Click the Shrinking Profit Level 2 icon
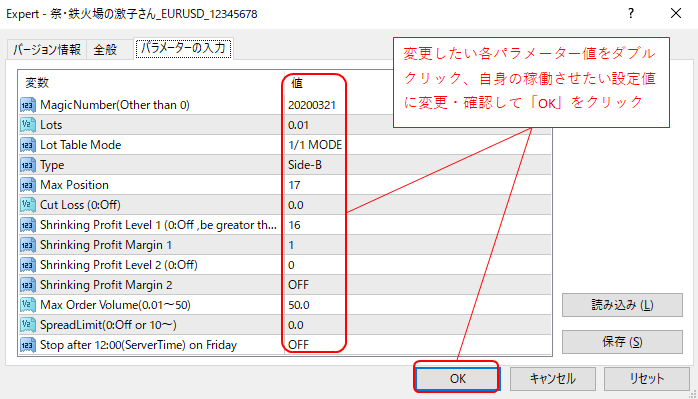This screenshot has width=698, height=399. (x=28, y=265)
